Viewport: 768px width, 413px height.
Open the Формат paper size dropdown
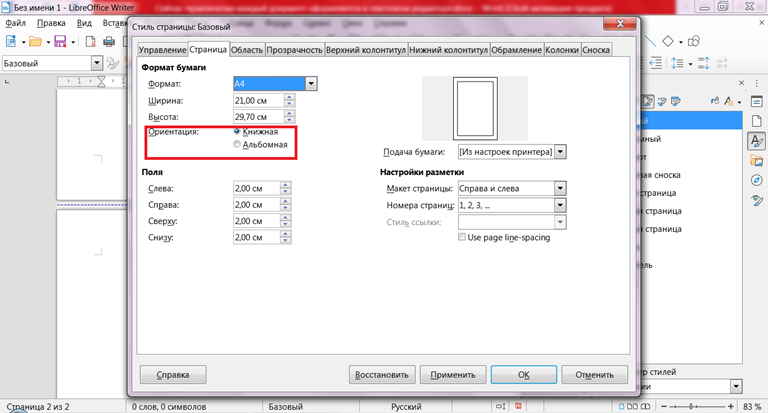point(311,84)
